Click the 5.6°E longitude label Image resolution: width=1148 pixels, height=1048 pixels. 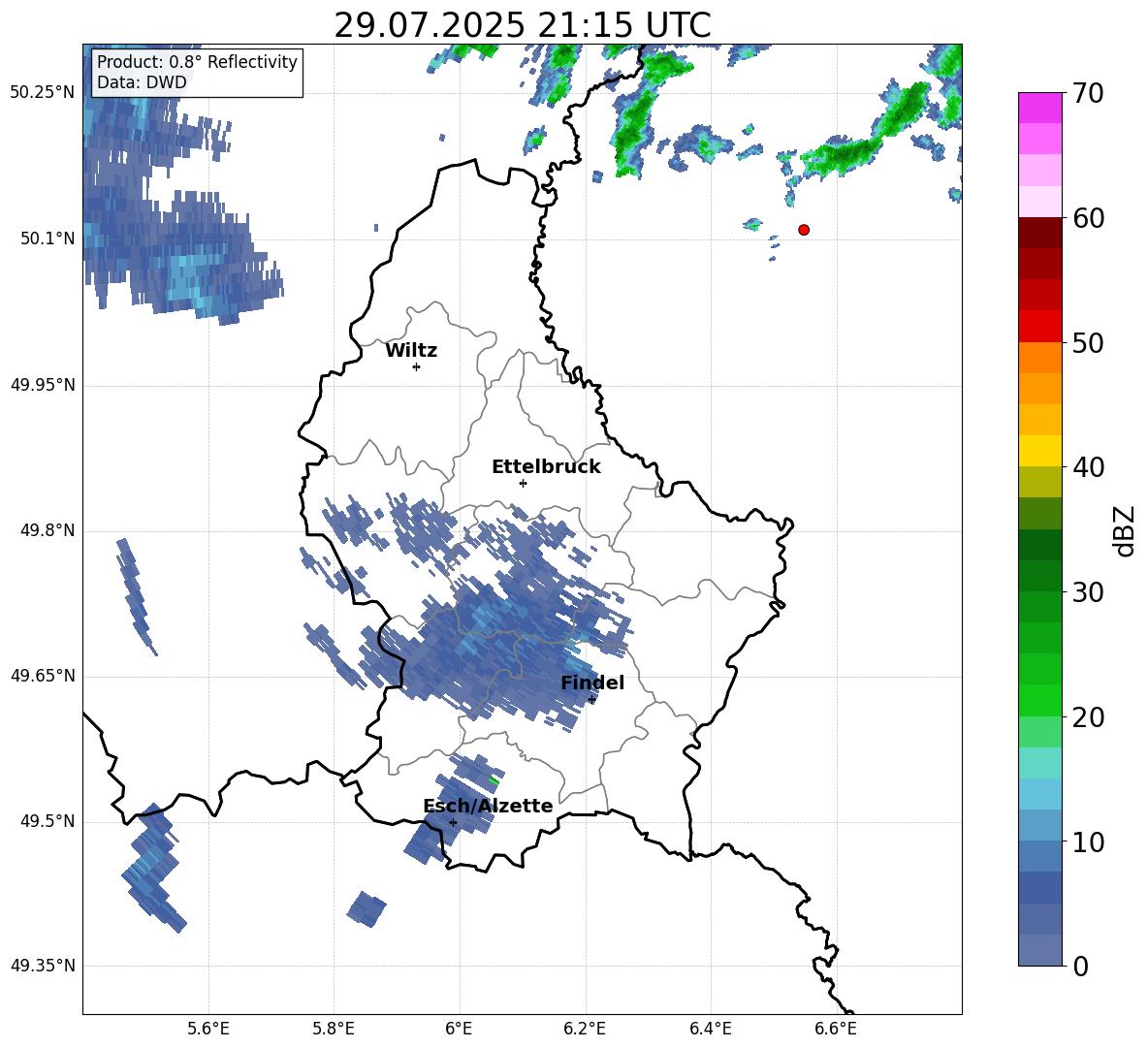pyautogui.click(x=208, y=1029)
